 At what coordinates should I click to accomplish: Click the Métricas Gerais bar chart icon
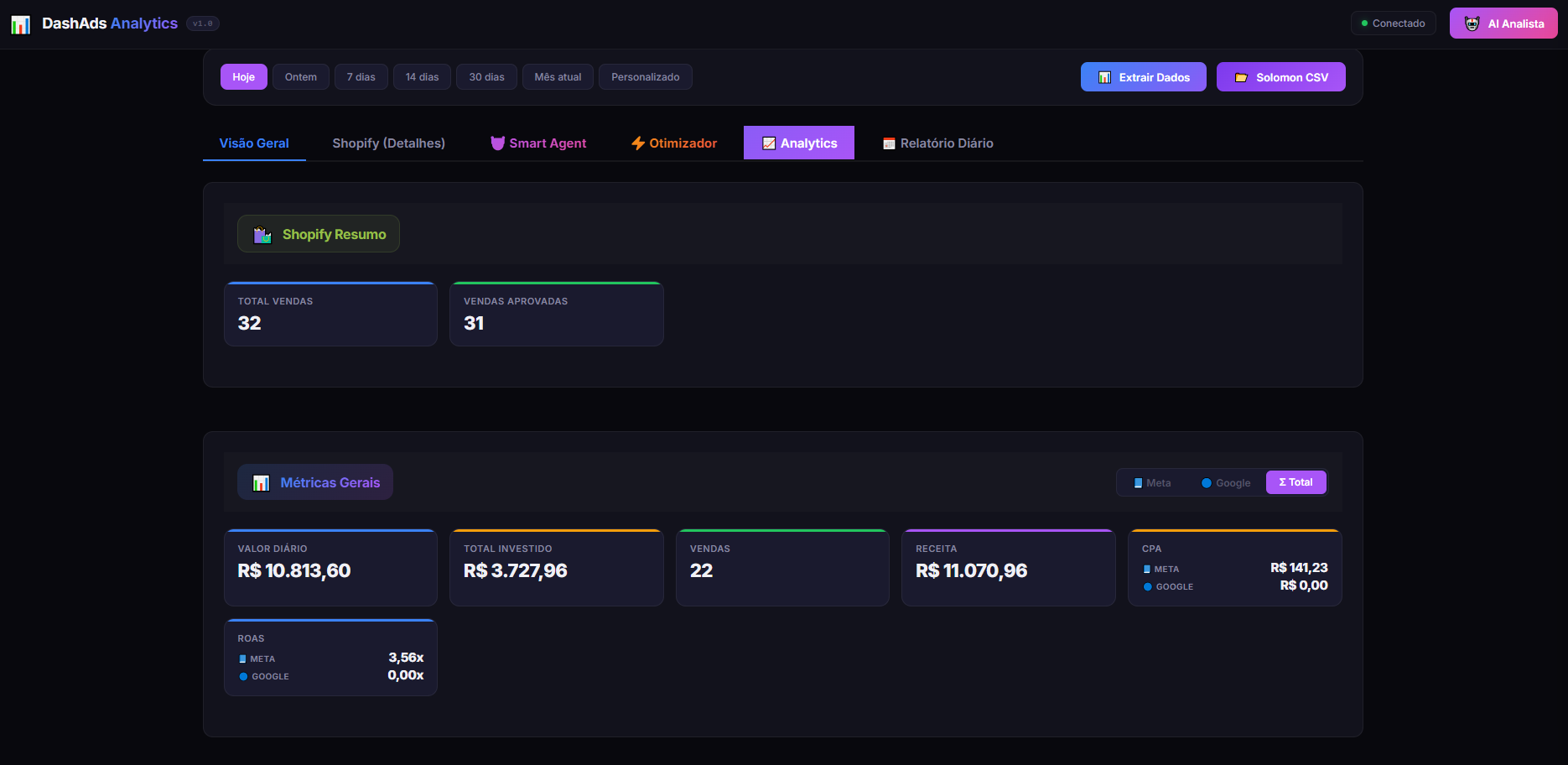[x=261, y=483]
